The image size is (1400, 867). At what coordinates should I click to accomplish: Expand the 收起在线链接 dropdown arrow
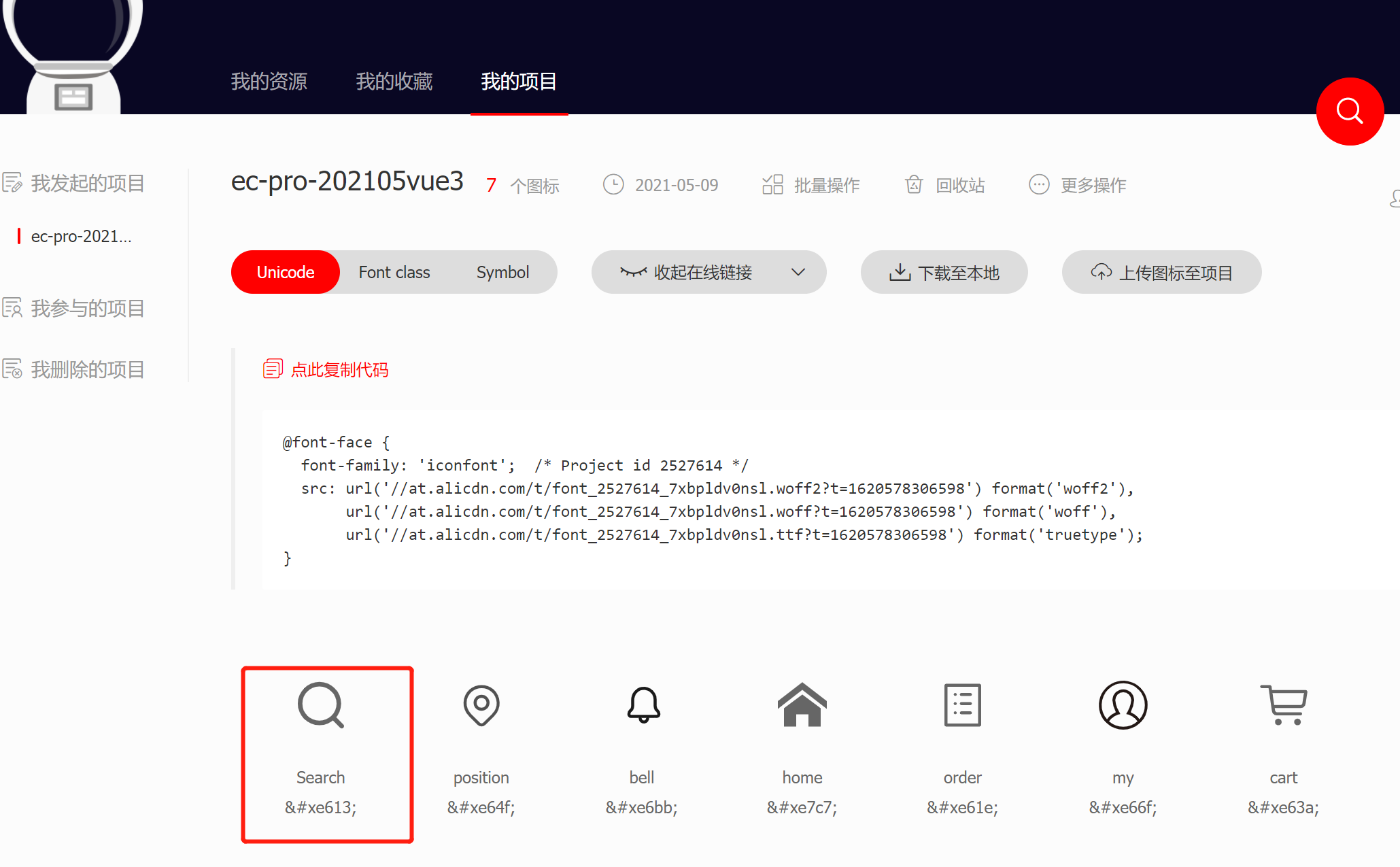pos(798,272)
